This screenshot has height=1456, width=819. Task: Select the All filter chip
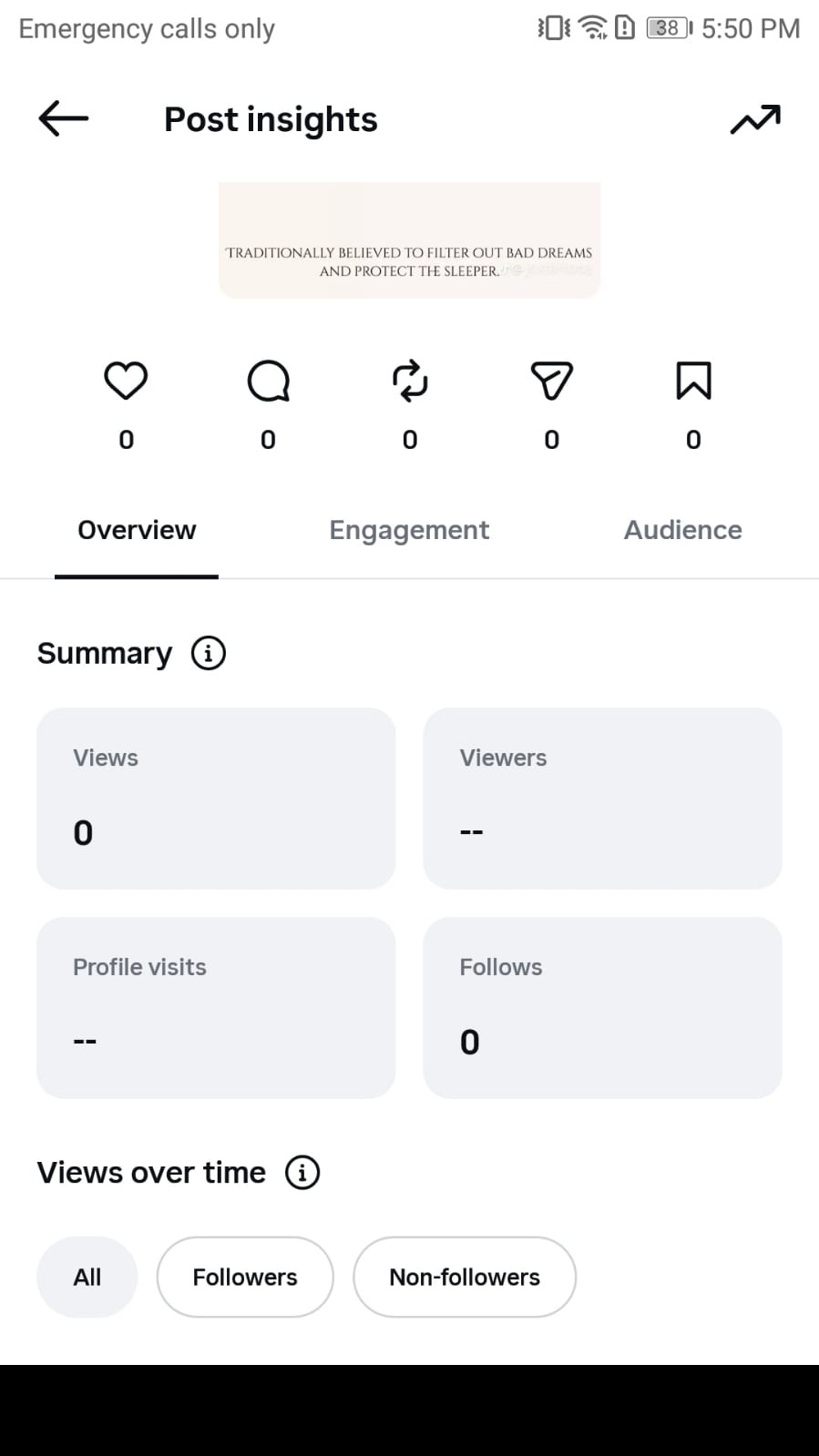tap(87, 1277)
